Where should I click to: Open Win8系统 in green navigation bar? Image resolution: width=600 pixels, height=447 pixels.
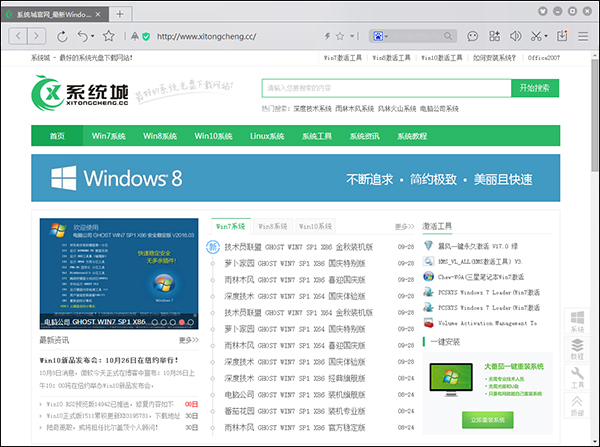(x=160, y=136)
